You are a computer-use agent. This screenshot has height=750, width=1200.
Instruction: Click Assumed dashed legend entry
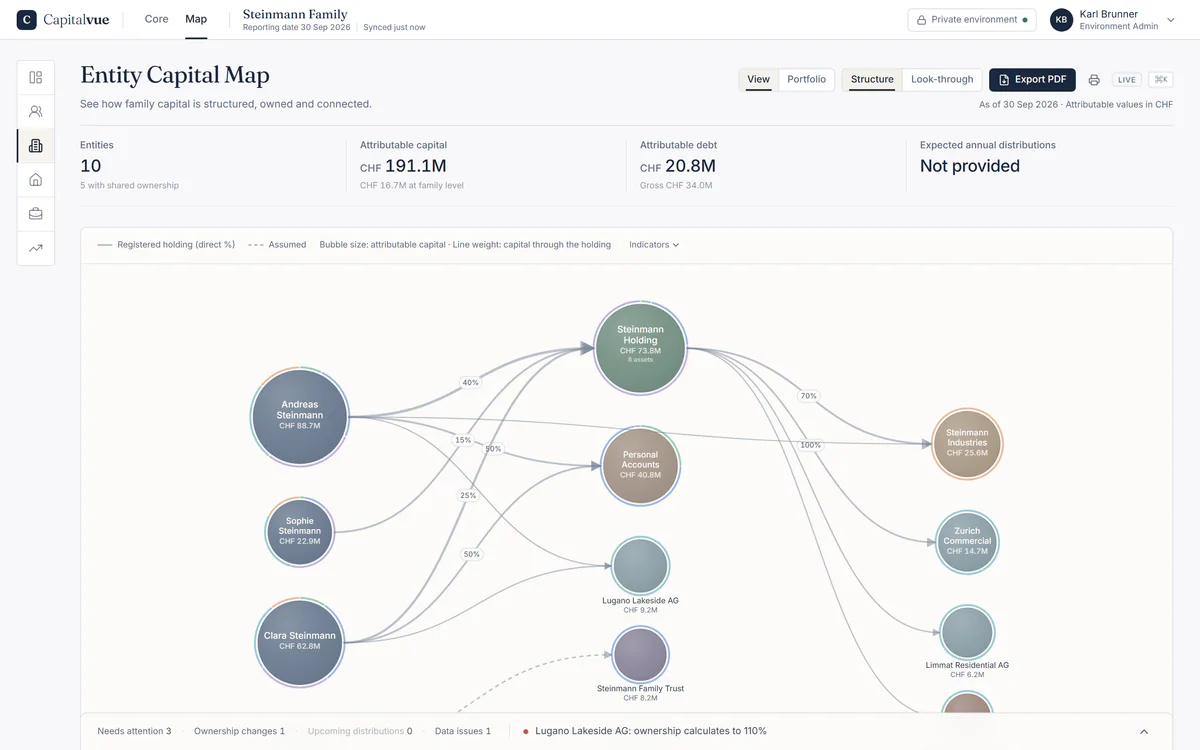pos(276,245)
